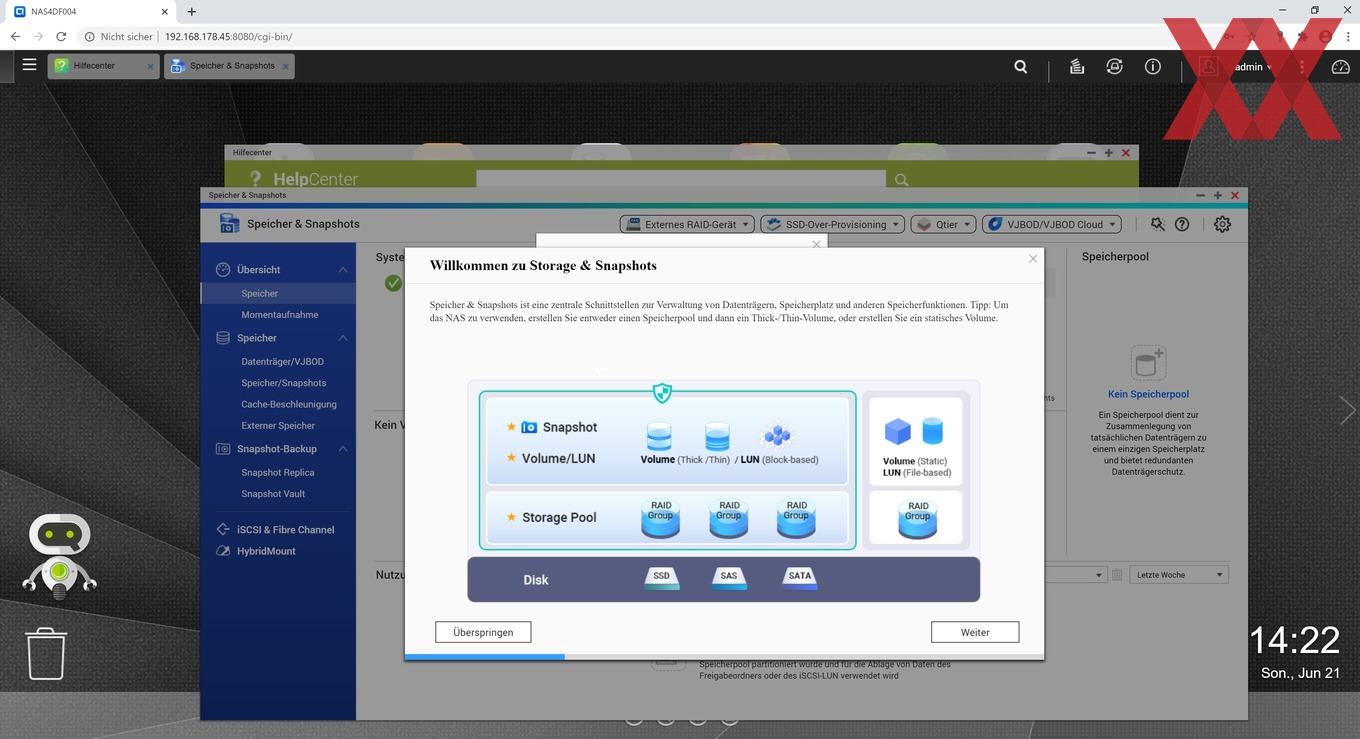1360x739 pixels.
Task: Click the Überspringen button
Action: (x=483, y=632)
